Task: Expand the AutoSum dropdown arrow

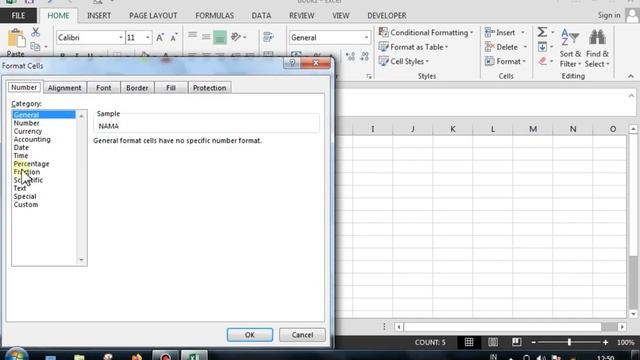Action: 553,32
